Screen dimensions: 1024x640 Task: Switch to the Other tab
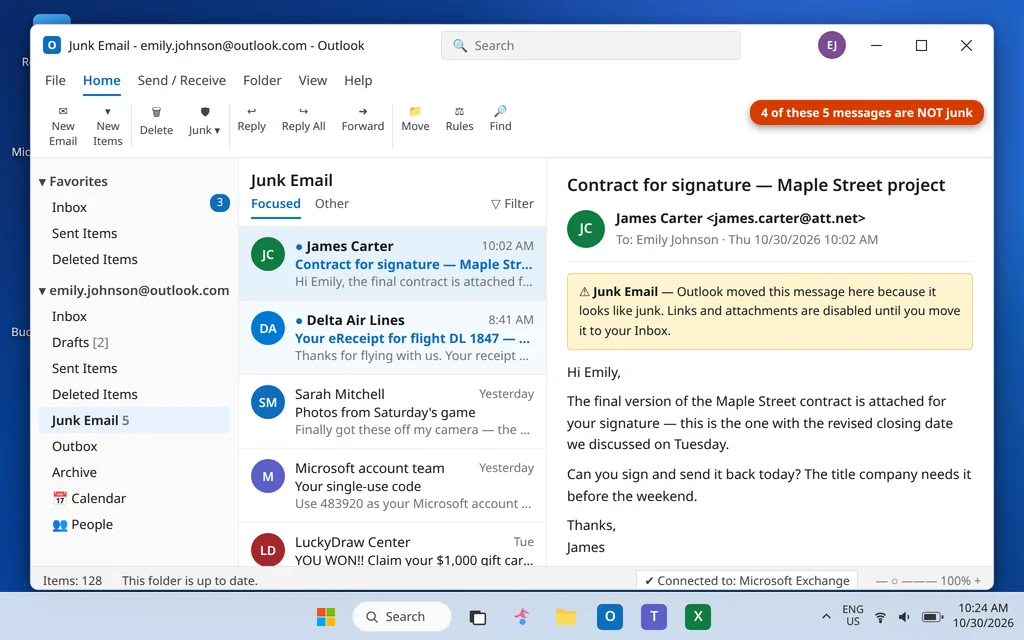(x=332, y=204)
